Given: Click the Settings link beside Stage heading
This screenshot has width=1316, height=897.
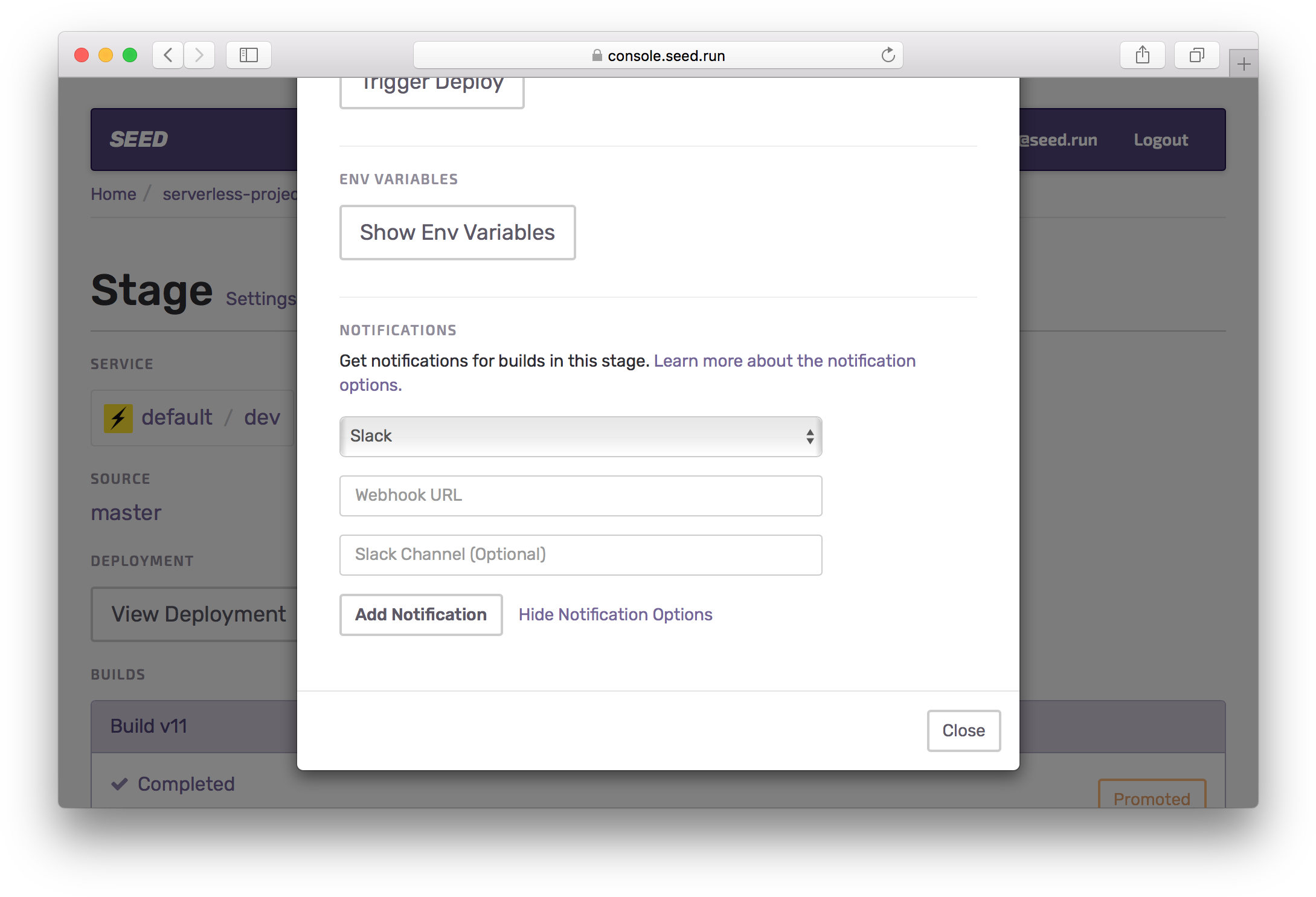Looking at the screenshot, I should [x=261, y=299].
